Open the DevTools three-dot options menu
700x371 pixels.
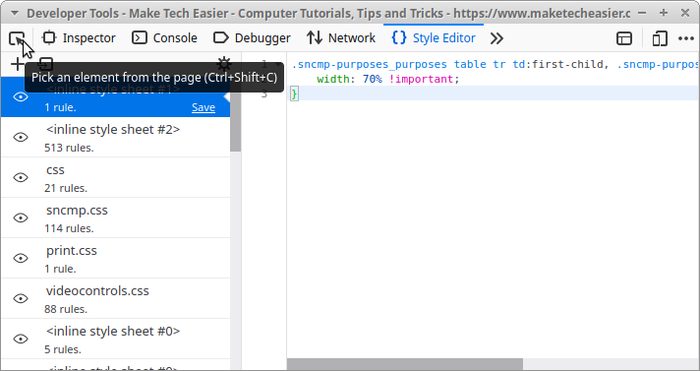[686, 38]
